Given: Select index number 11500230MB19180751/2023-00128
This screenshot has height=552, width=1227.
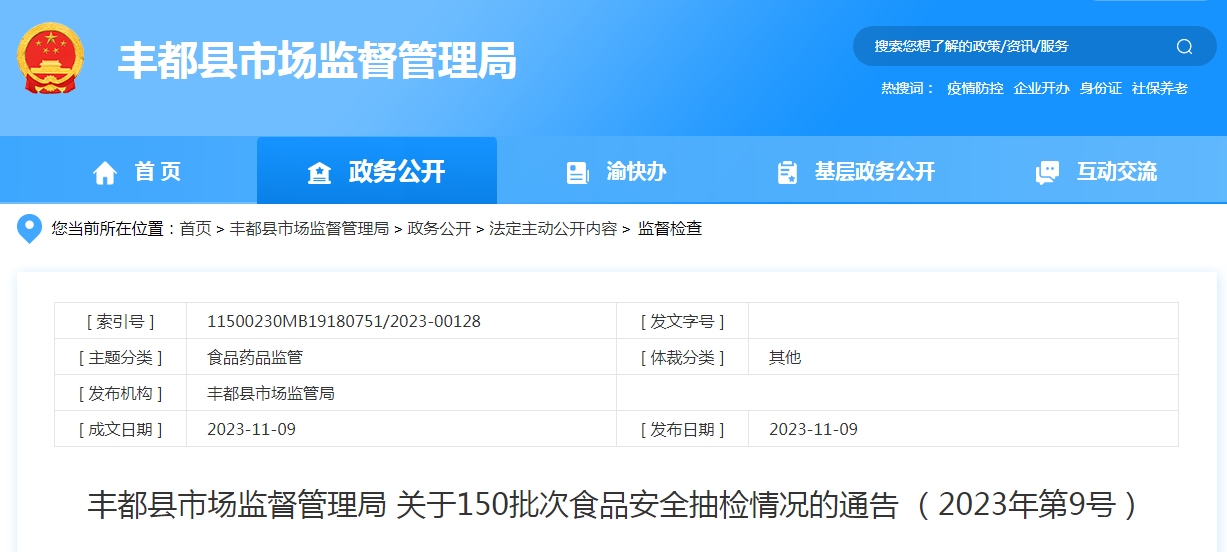Looking at the screenshot, I should point(344,321).
